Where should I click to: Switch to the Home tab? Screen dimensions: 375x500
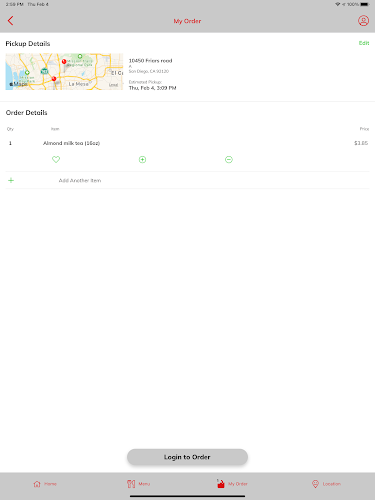tap(45, 484)
